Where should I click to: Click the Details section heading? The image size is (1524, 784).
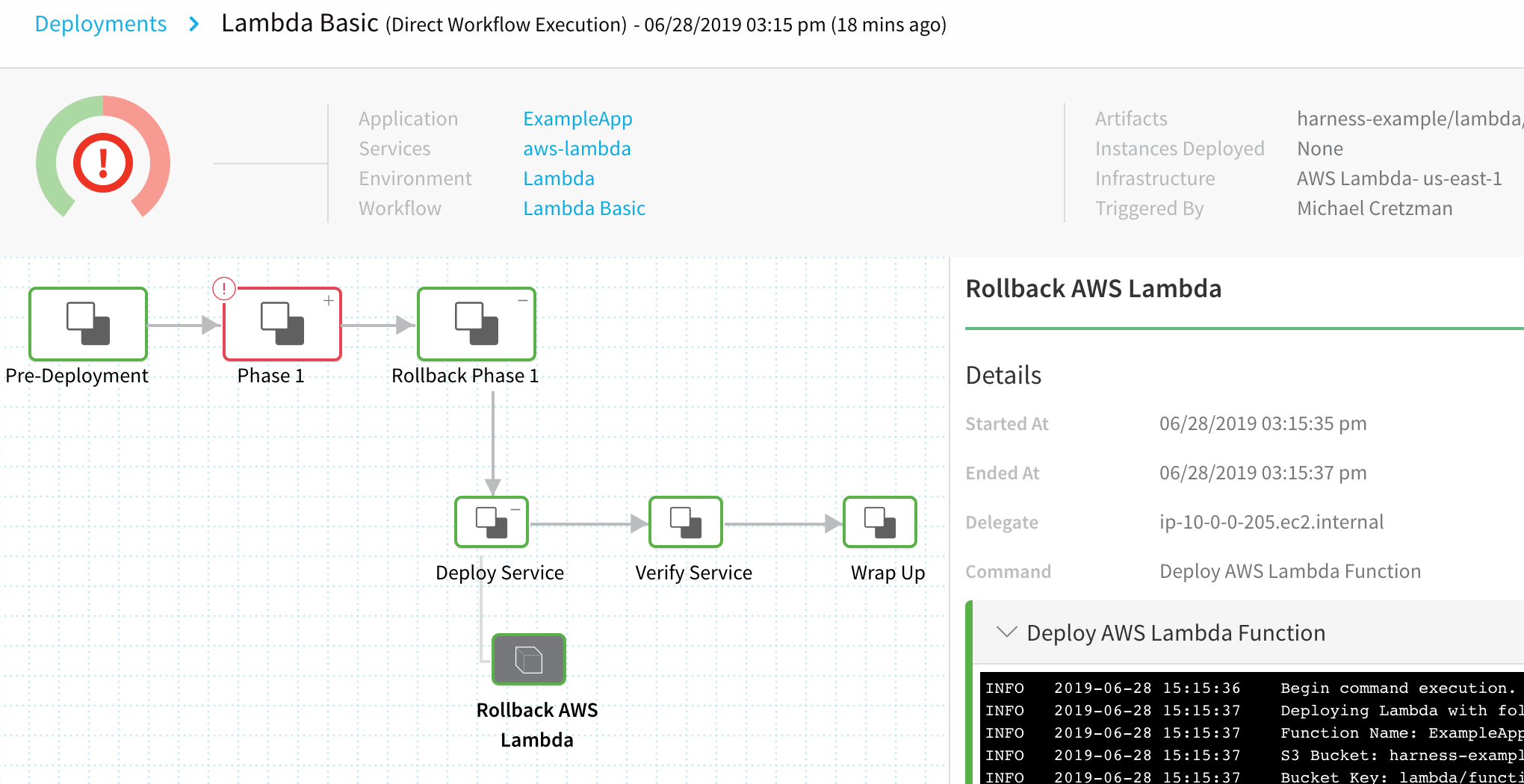point(1003,375)
